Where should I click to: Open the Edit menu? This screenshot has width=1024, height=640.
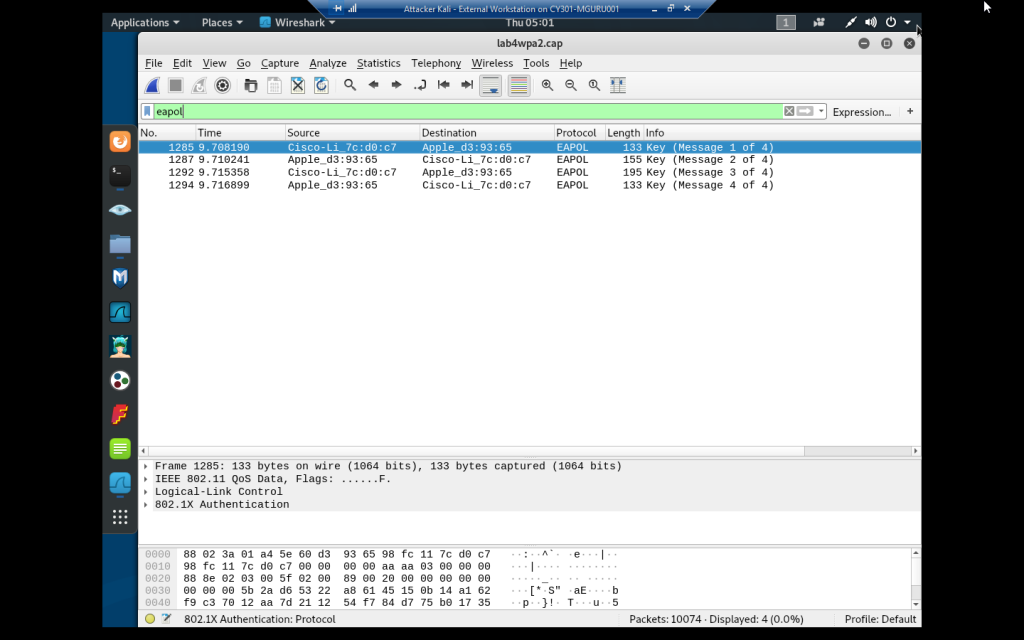pyautogui.click(x=182, y=63)
